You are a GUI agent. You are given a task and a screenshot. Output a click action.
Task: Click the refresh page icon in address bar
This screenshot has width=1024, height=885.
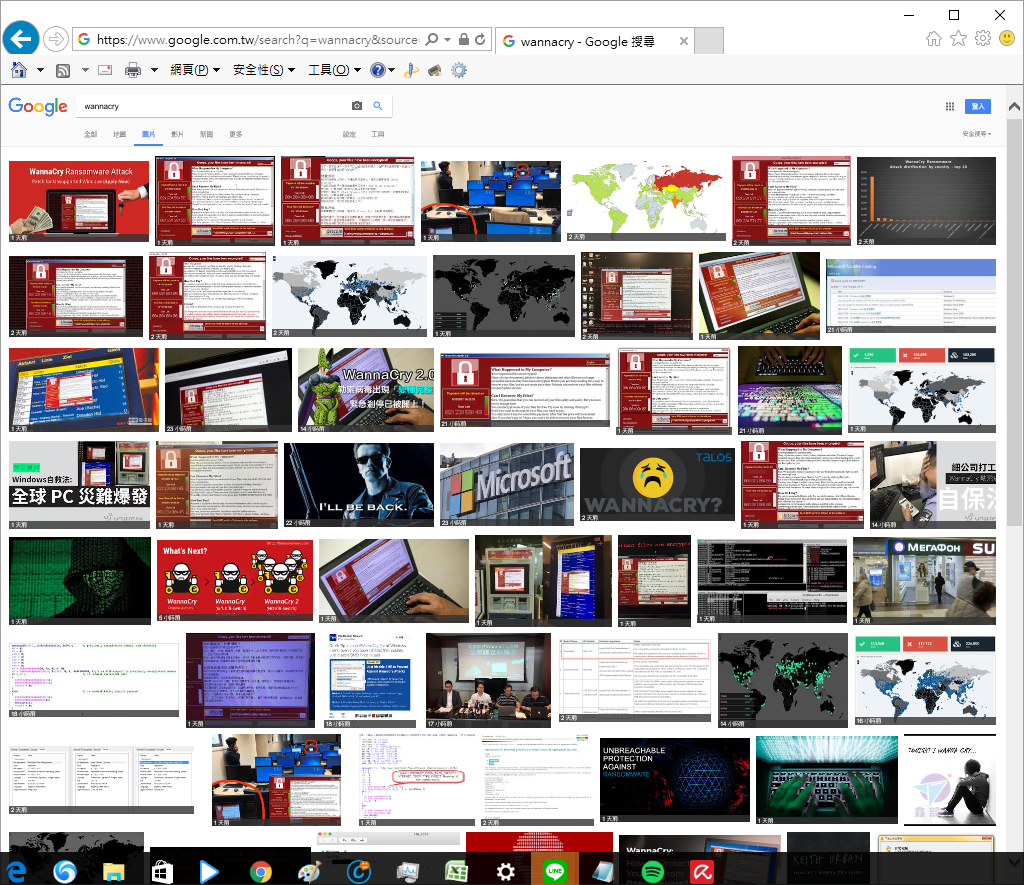click(x=480, y=40)
